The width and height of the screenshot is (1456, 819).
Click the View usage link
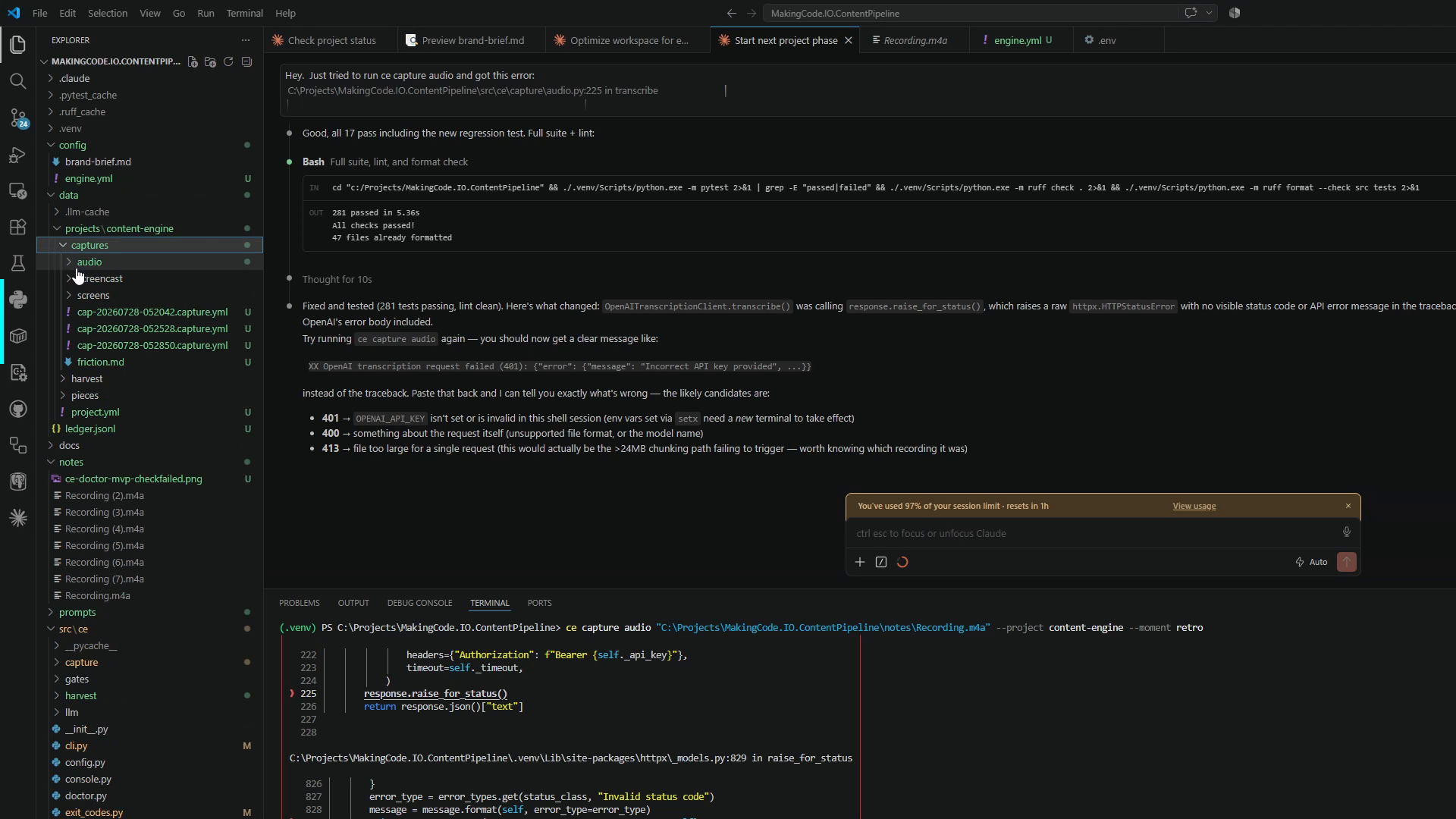1194,506
